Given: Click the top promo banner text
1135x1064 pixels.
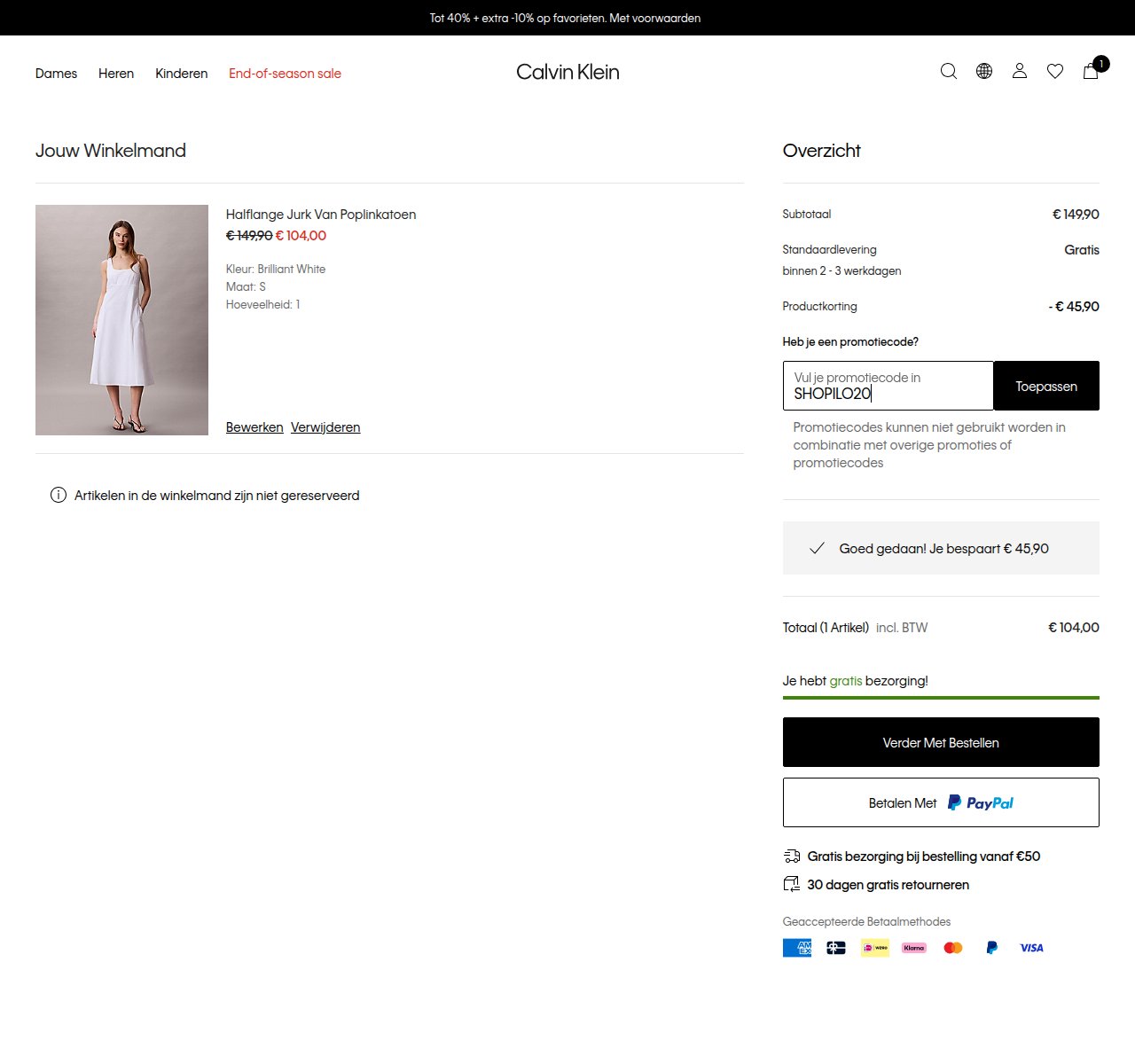Looking at the screenshot, I should point(566,18).
